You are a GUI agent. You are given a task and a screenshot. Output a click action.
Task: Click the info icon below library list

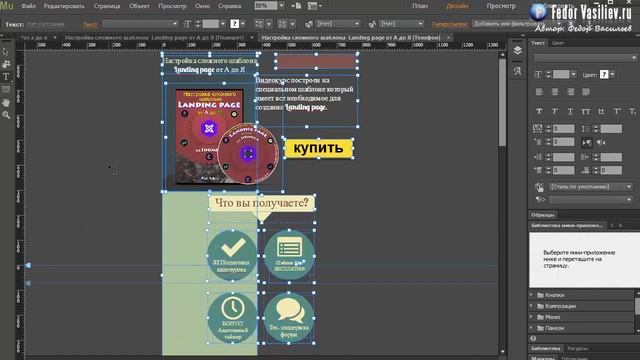[x=533, y=338]
